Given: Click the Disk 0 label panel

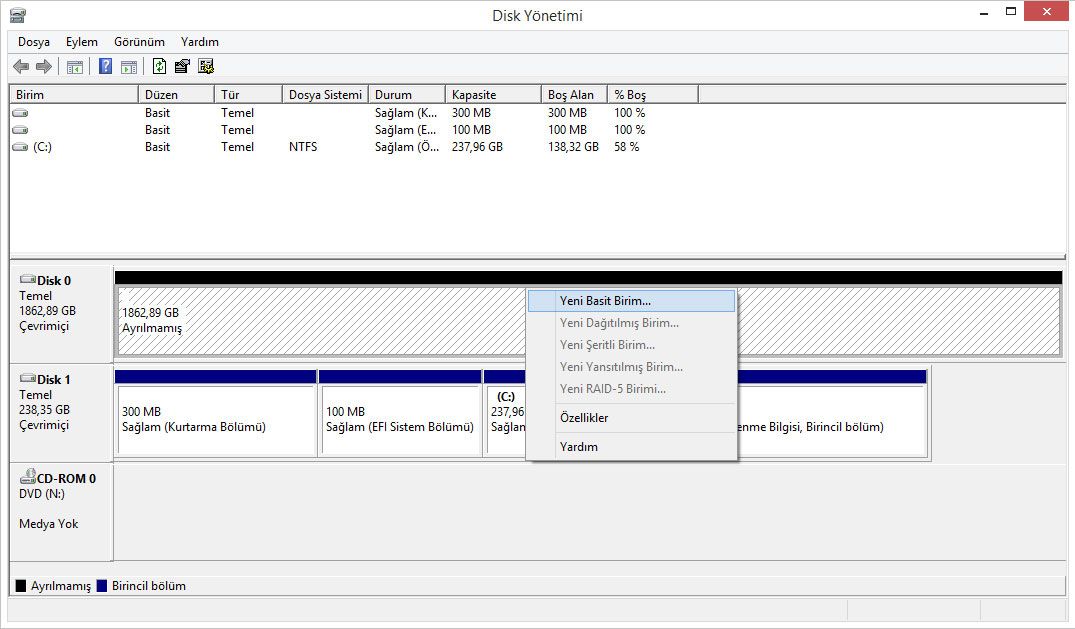Looking at the screenshot, I should (x=61, y=315).
